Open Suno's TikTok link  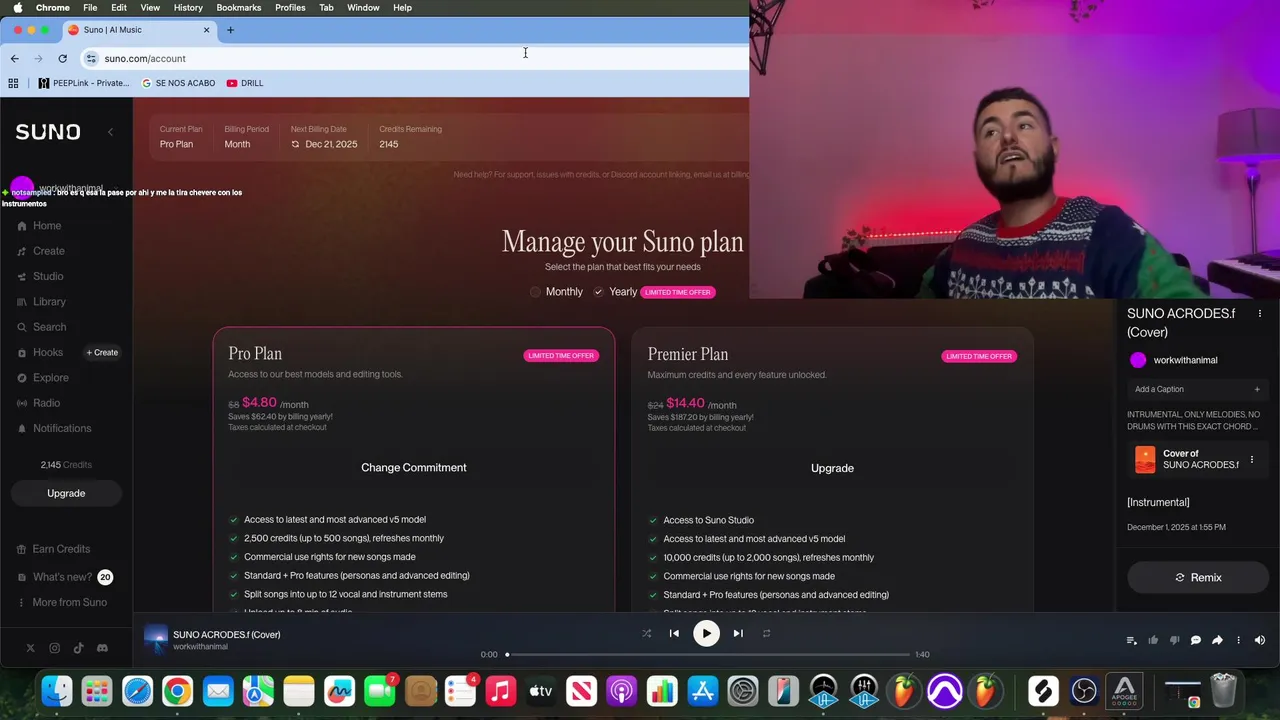point(78,648)
